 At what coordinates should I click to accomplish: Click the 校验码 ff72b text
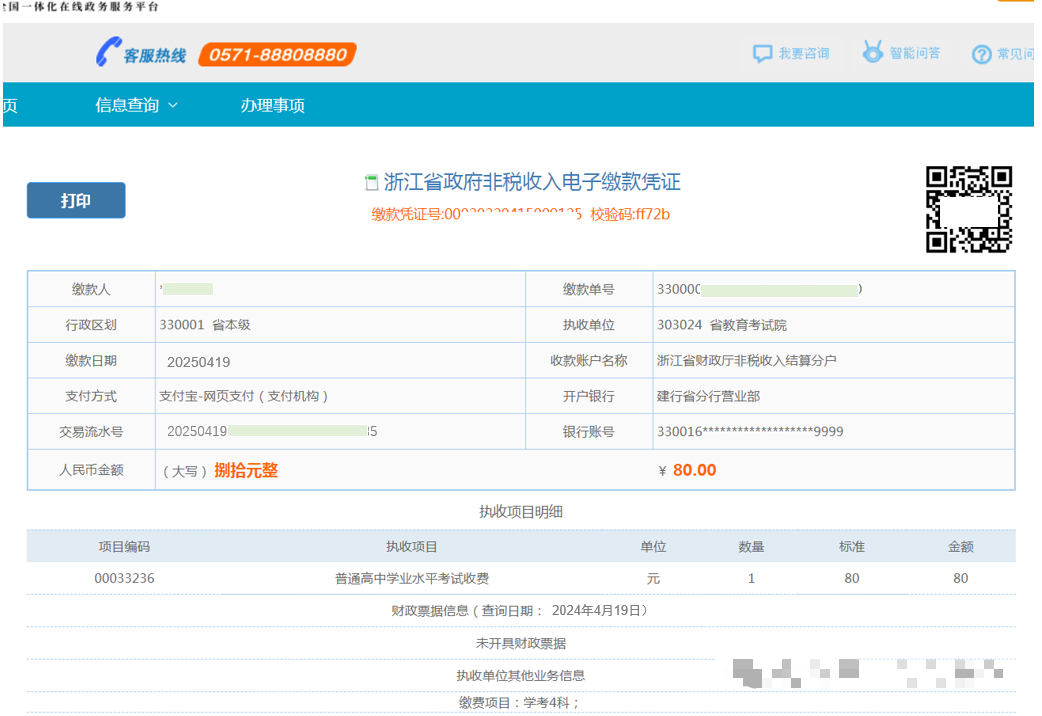coord(630,214)
